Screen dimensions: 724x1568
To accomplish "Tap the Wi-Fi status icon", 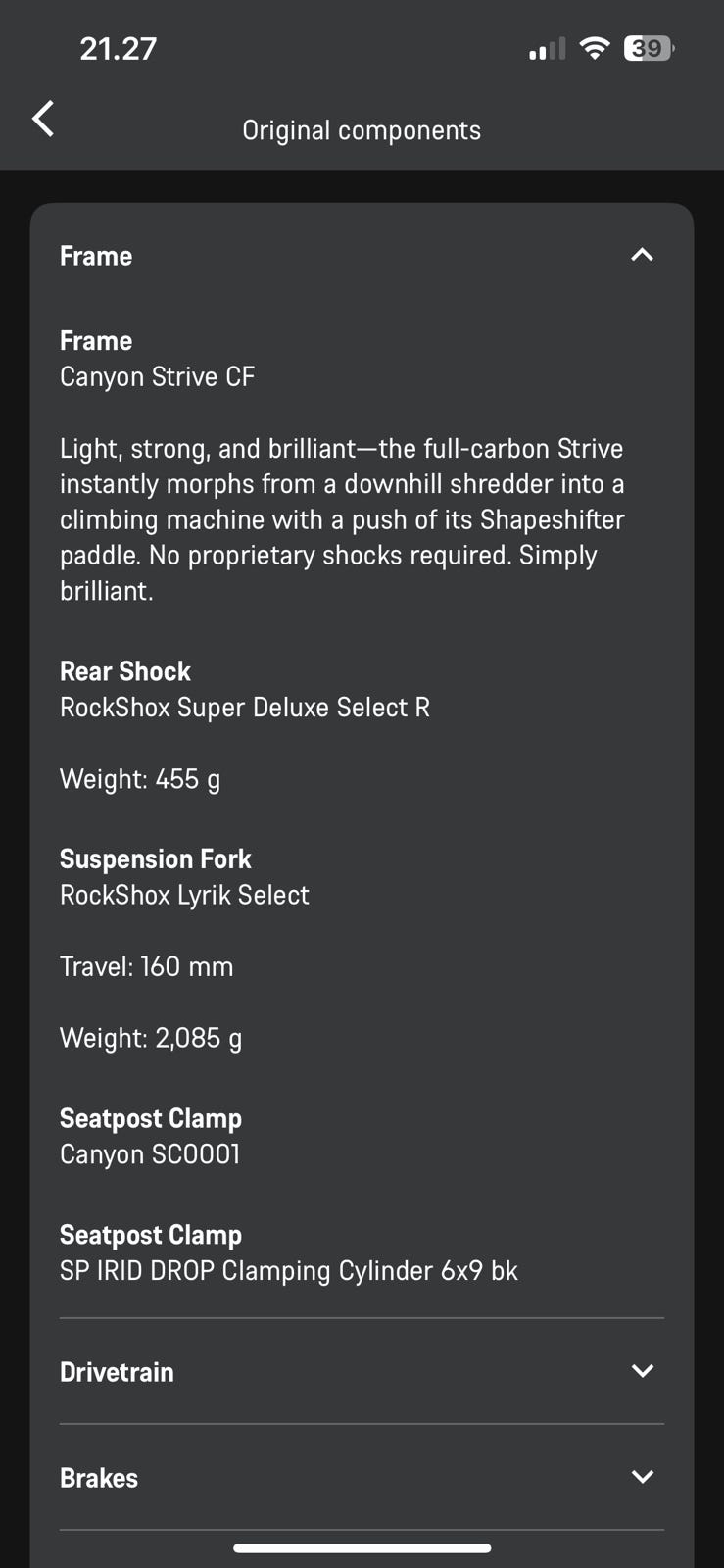I will point(594,48).
